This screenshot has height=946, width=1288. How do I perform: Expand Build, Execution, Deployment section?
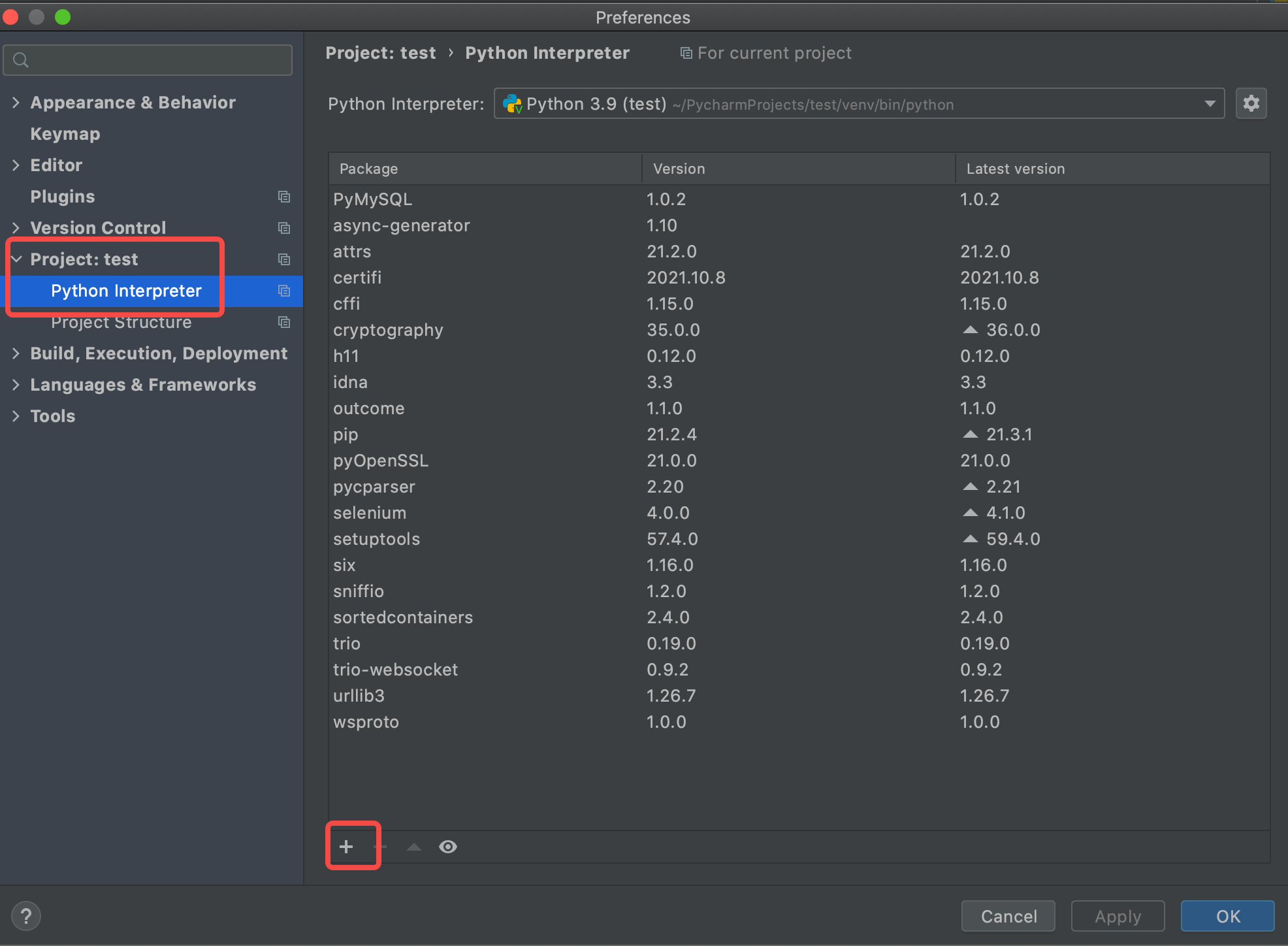coord(16,353)
